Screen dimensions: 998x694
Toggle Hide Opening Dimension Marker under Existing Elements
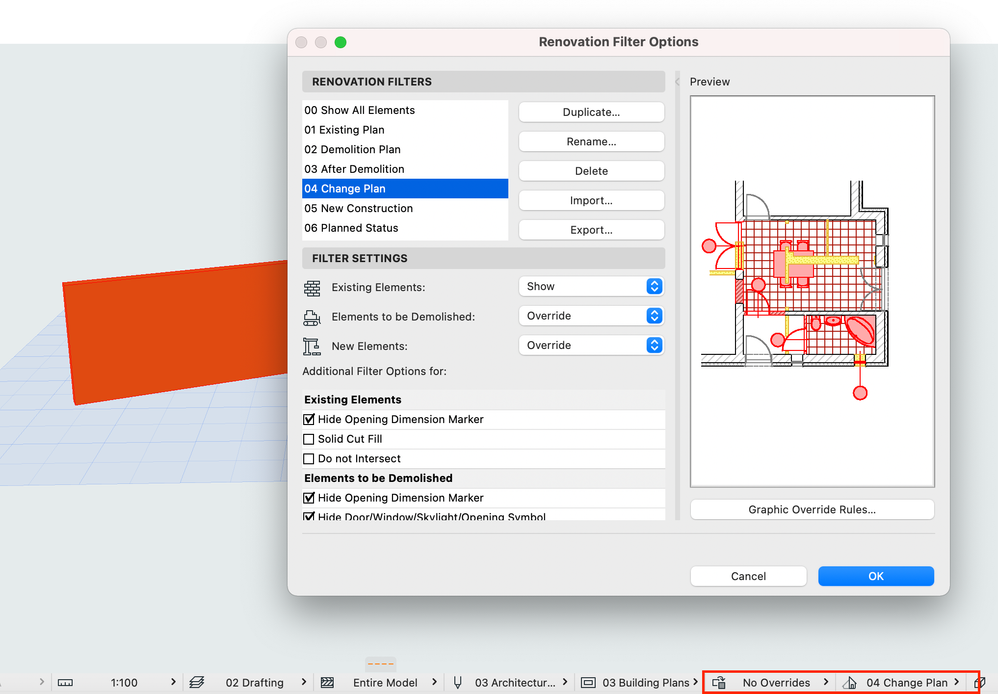(x=309, y=420)
